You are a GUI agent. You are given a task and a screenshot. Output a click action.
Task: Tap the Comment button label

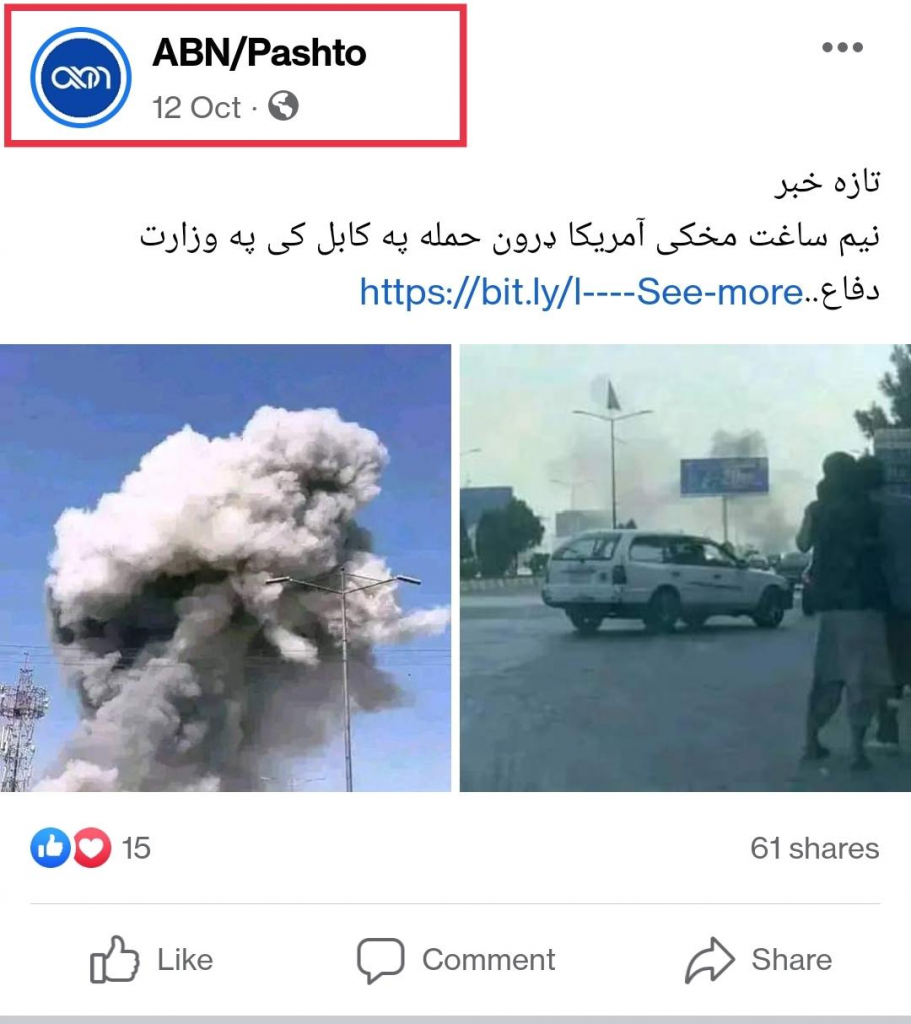[488, 960]
